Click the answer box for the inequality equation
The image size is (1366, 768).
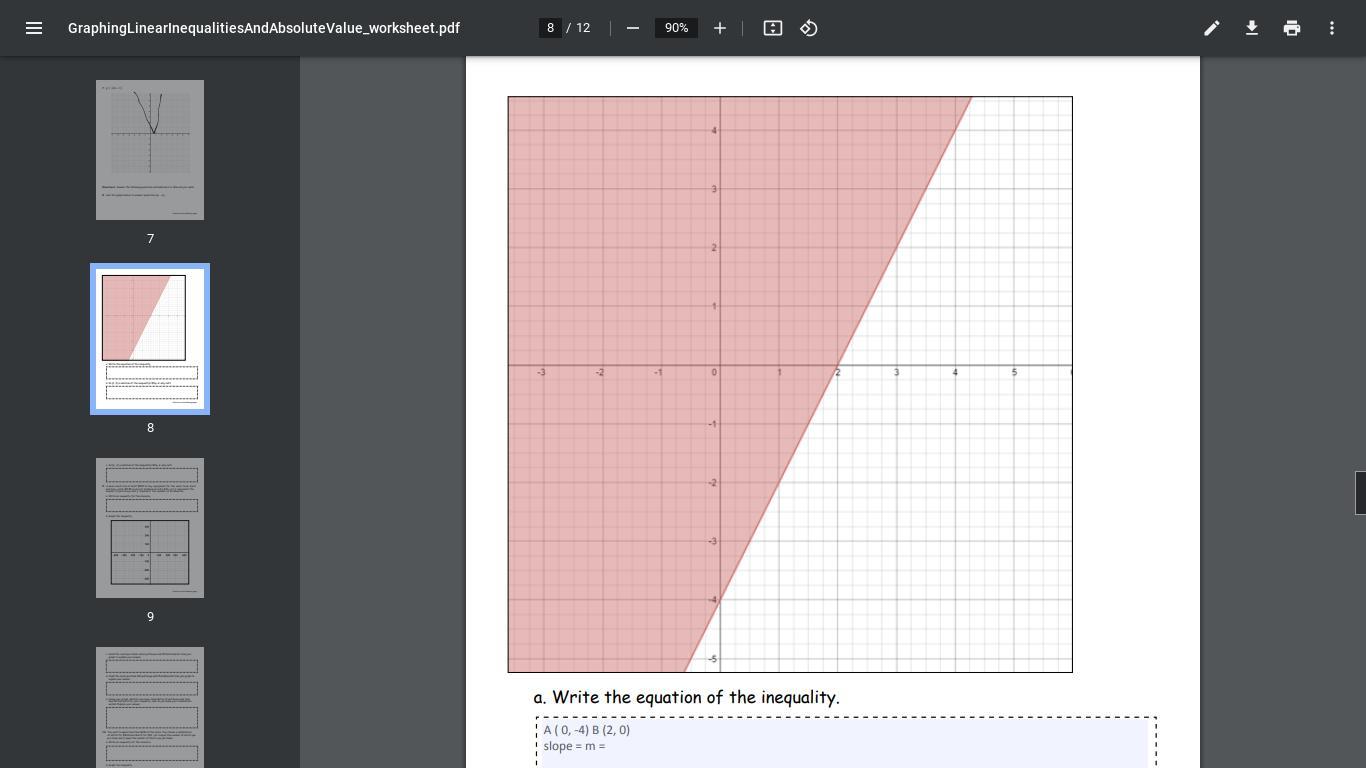(x=845, y=745)
